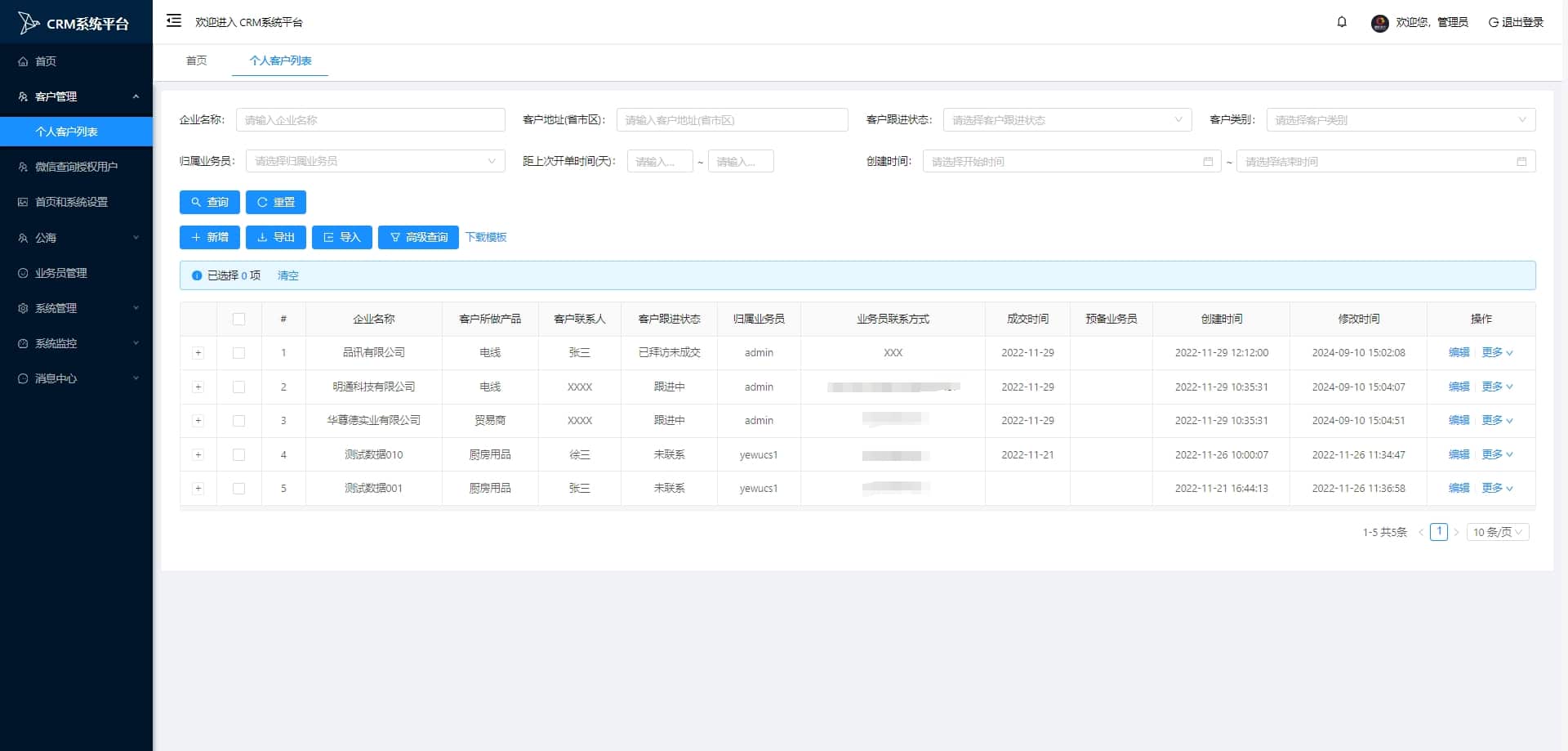Open 更多 menu for 品讯有限公司 row
Screen dimensions: 1568x751
coord(1497,353)
